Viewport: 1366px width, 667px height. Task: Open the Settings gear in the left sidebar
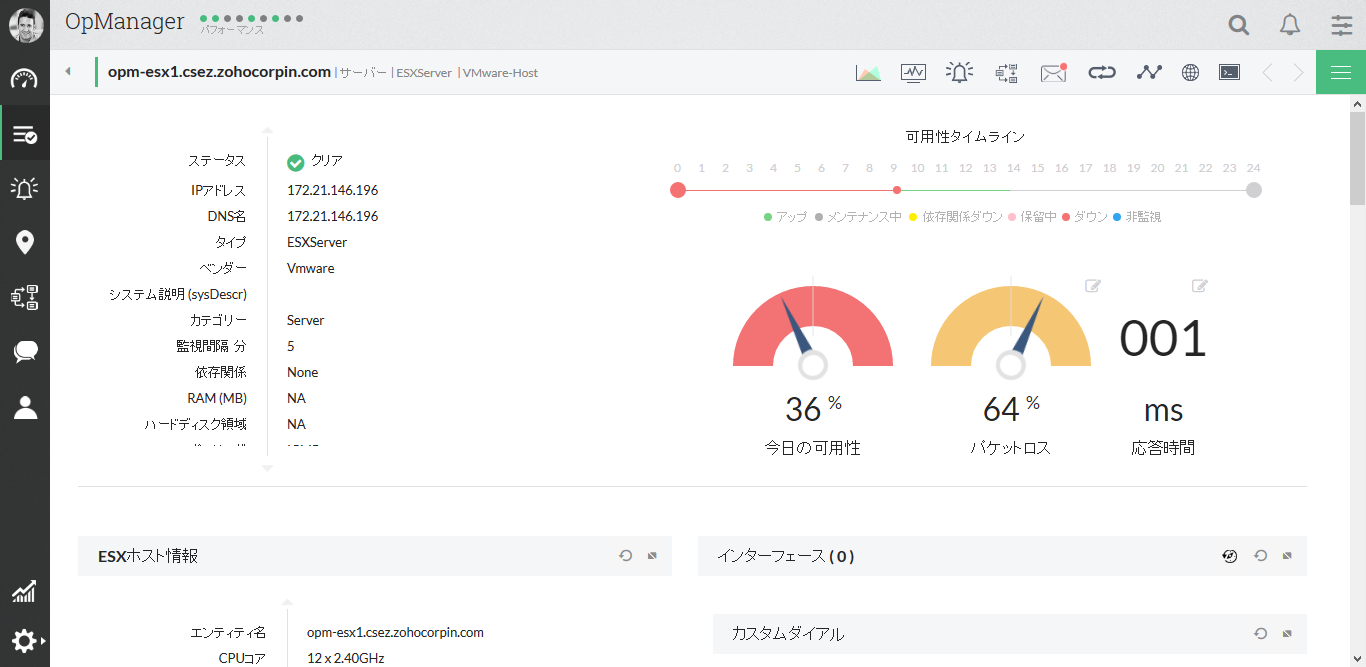pos(24,640)
